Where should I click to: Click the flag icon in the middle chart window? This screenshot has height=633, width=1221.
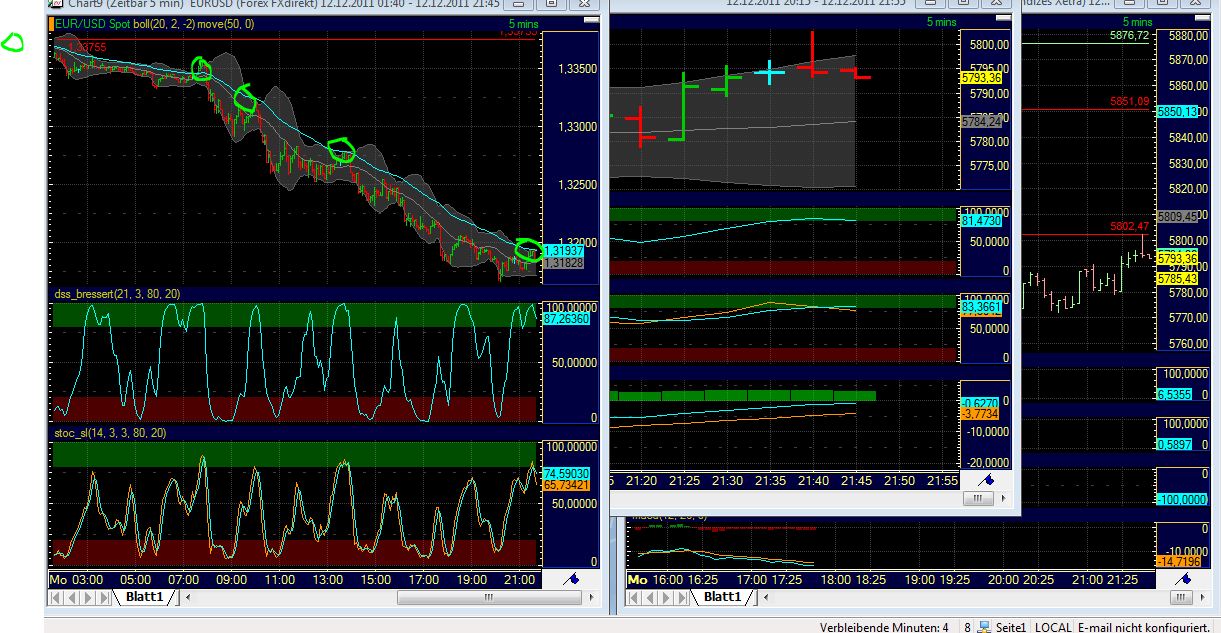pos(988,479)
